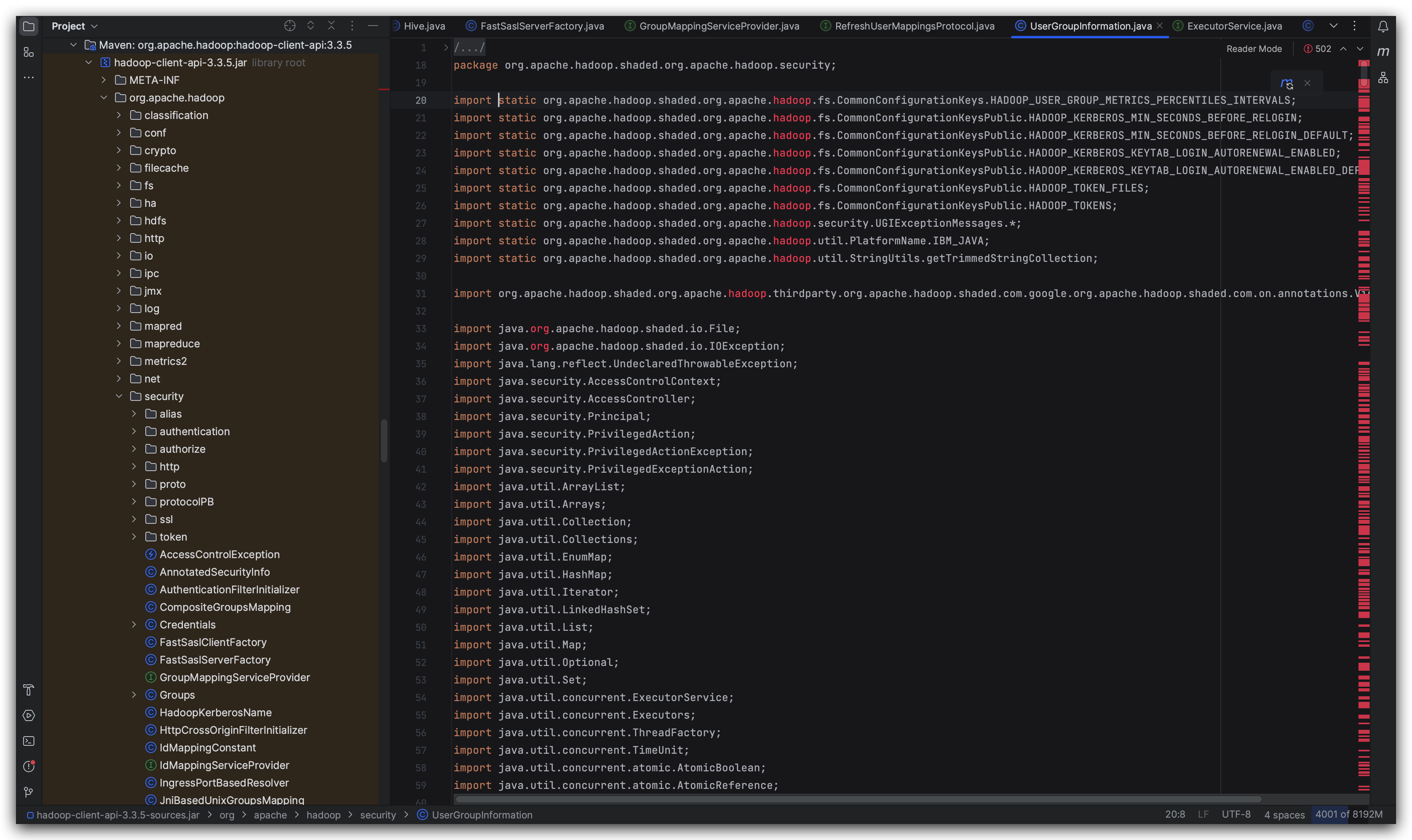The height and width of the screenshot is (840, 1412).
Task: Open the Git version control tool window
Action: click(28, 792)
